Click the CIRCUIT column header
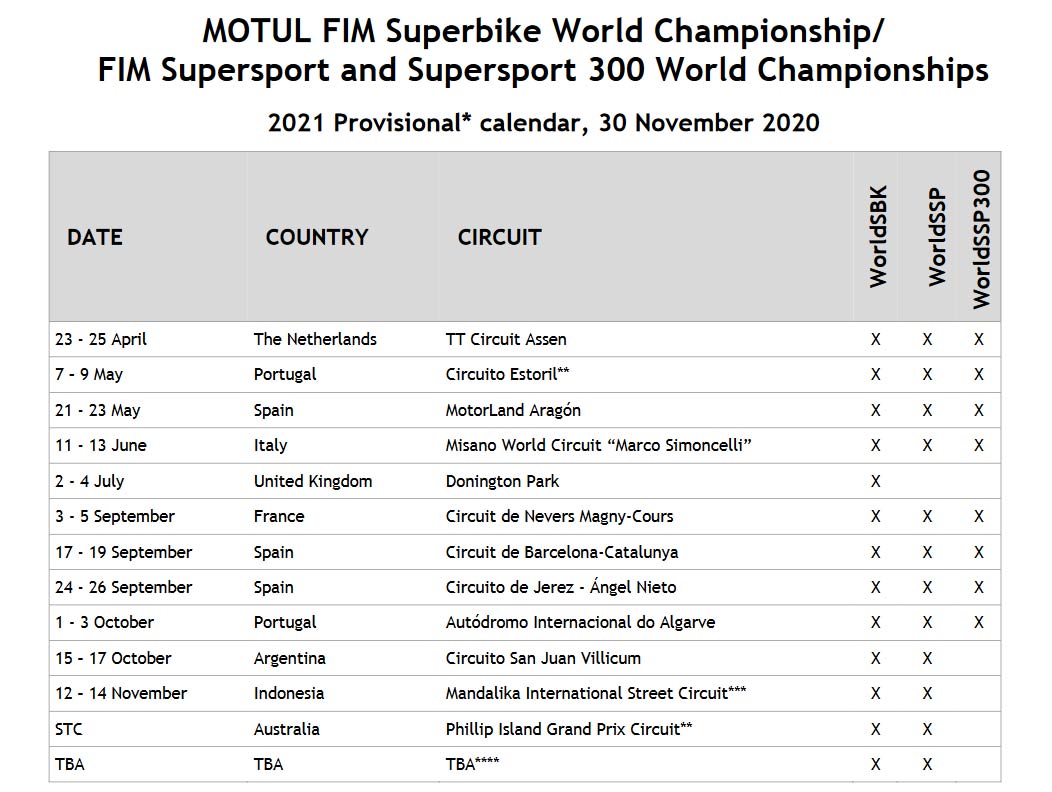The image size is (1052, 792). tap(499, 237)
